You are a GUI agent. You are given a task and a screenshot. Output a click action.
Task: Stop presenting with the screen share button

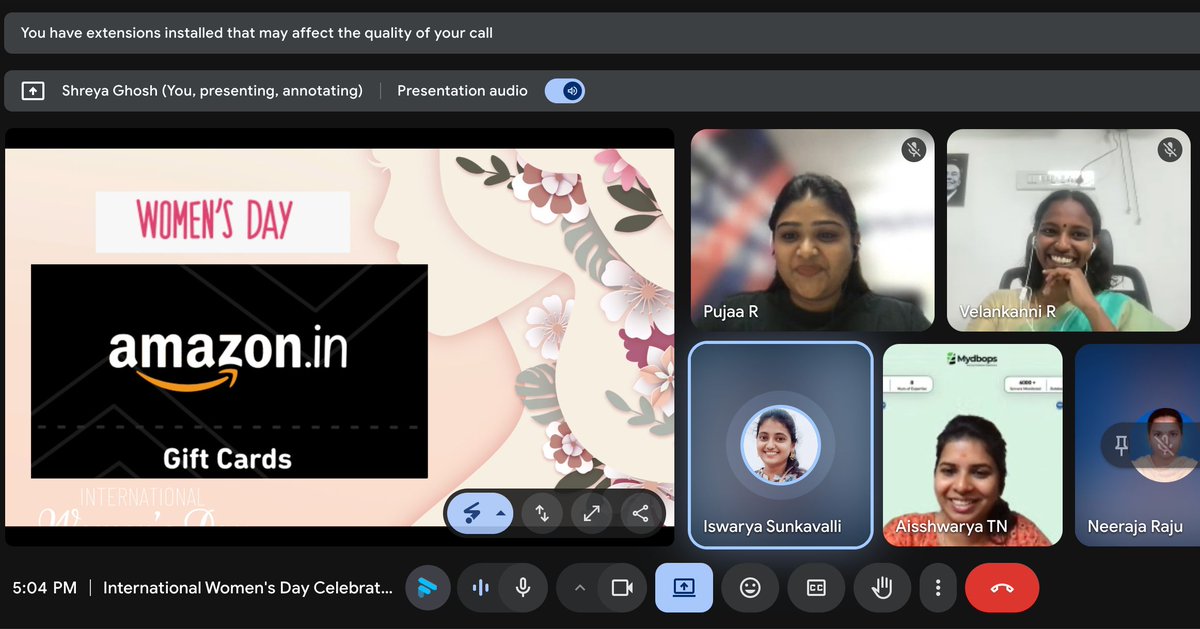point(684,588)
